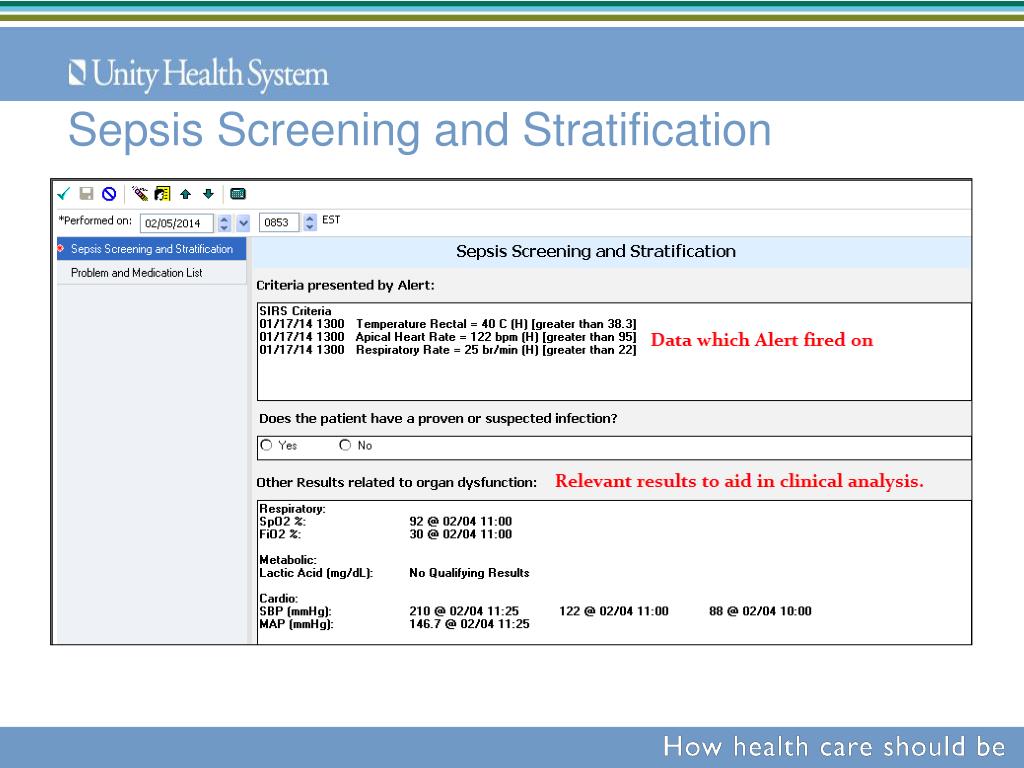Screen dimensions: 1024x768
Task: Click SBP value 122 @ 02/04 11:00
Action: click(614, 611)
